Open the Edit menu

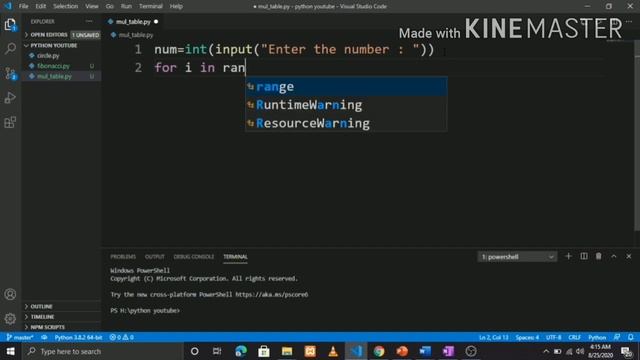(40, 6)
